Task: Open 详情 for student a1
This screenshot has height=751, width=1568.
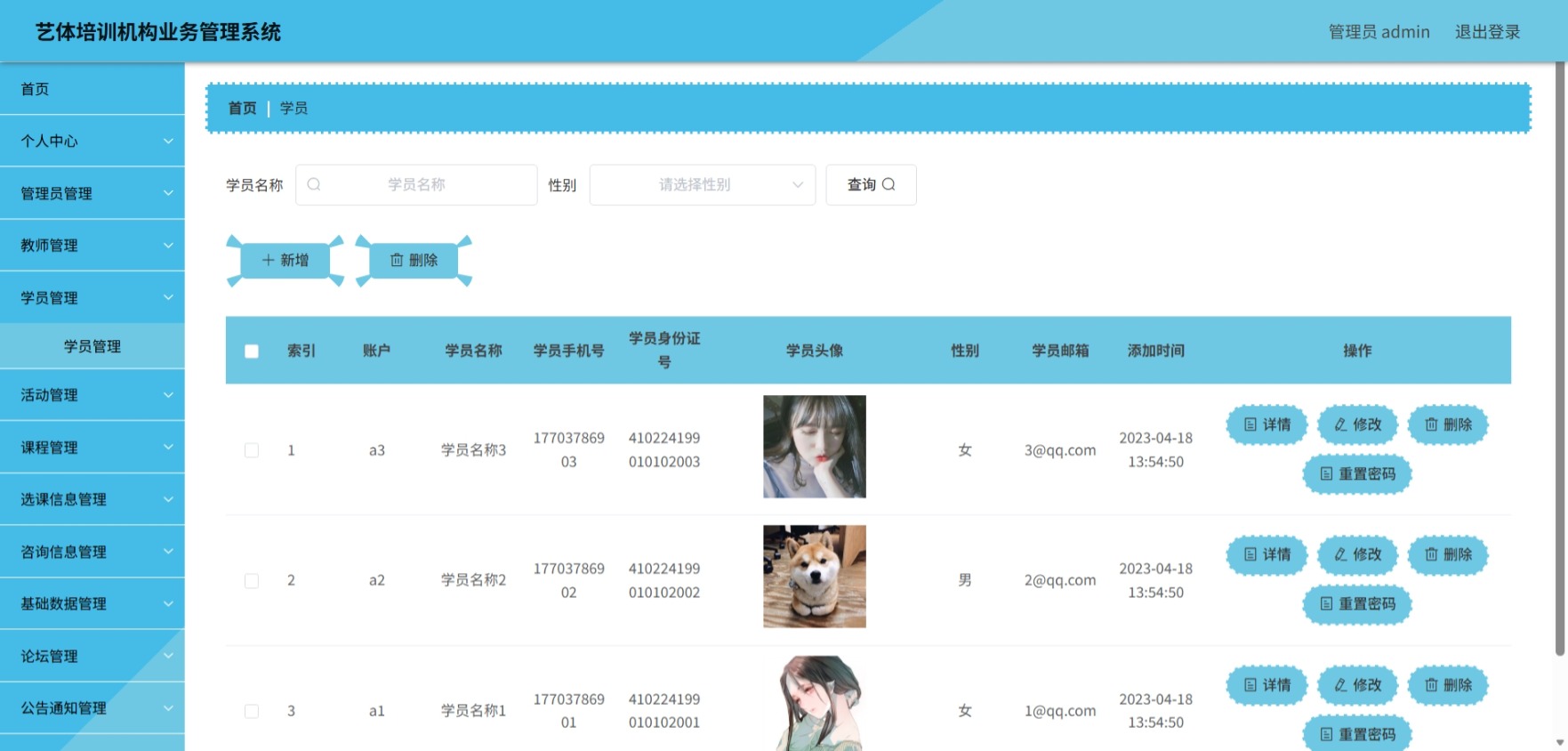Action: coord(1266,685)
